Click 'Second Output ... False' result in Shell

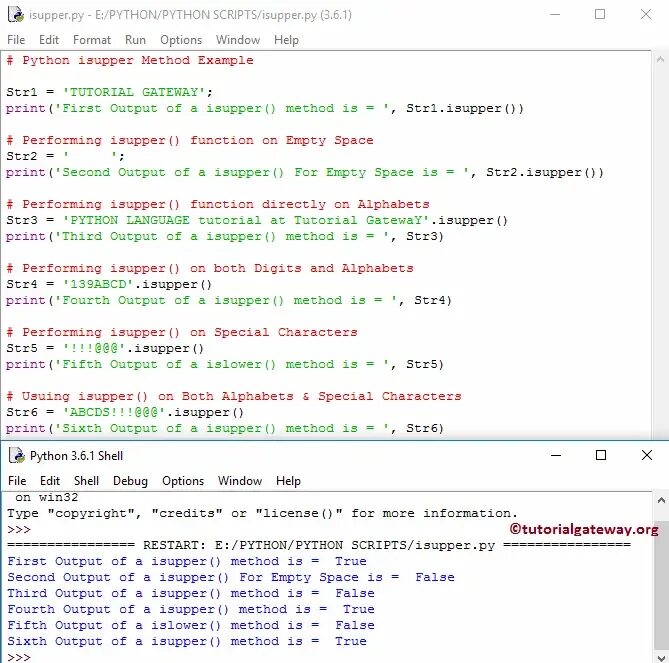[x=230, y=577]
